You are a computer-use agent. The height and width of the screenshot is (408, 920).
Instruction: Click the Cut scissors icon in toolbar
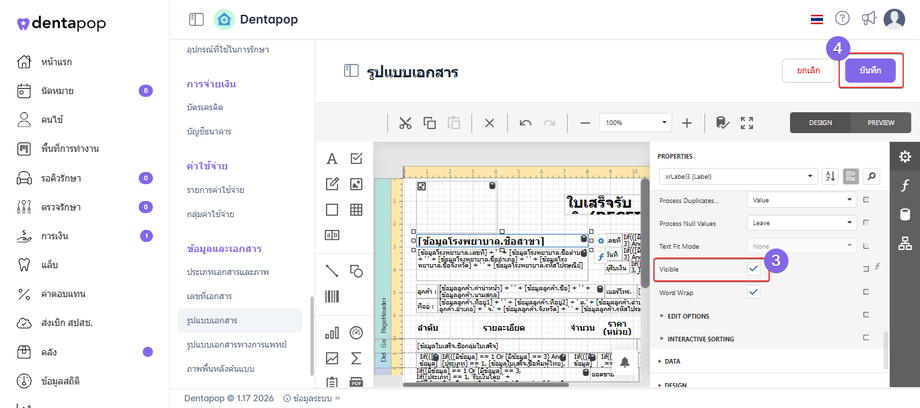405,123
